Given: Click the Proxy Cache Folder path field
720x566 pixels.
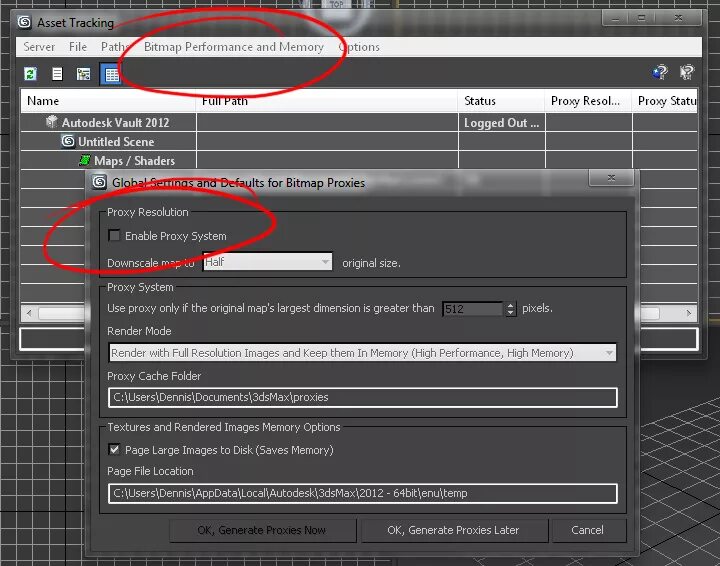Looking at the screenshot, I should 363,397.
